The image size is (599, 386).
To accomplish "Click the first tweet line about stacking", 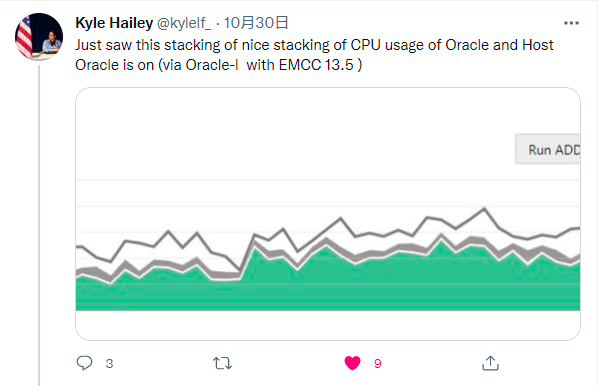I will coord(314,45).
